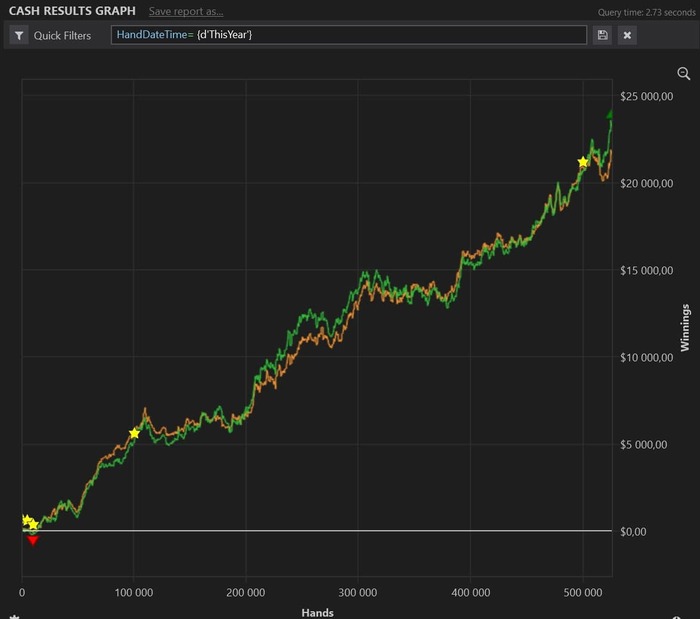Click the Winnings y-axis label

coord(685,327)
